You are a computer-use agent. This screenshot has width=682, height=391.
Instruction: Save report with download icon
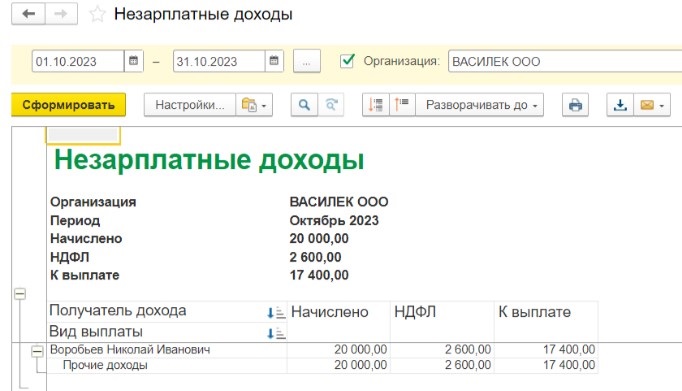click(x=620, y=105)
